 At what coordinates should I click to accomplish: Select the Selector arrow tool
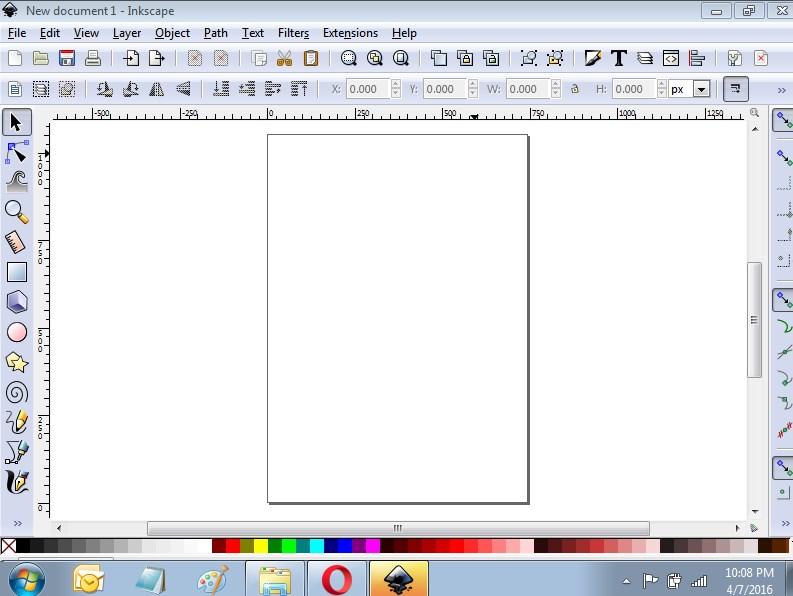click(17, 122)
